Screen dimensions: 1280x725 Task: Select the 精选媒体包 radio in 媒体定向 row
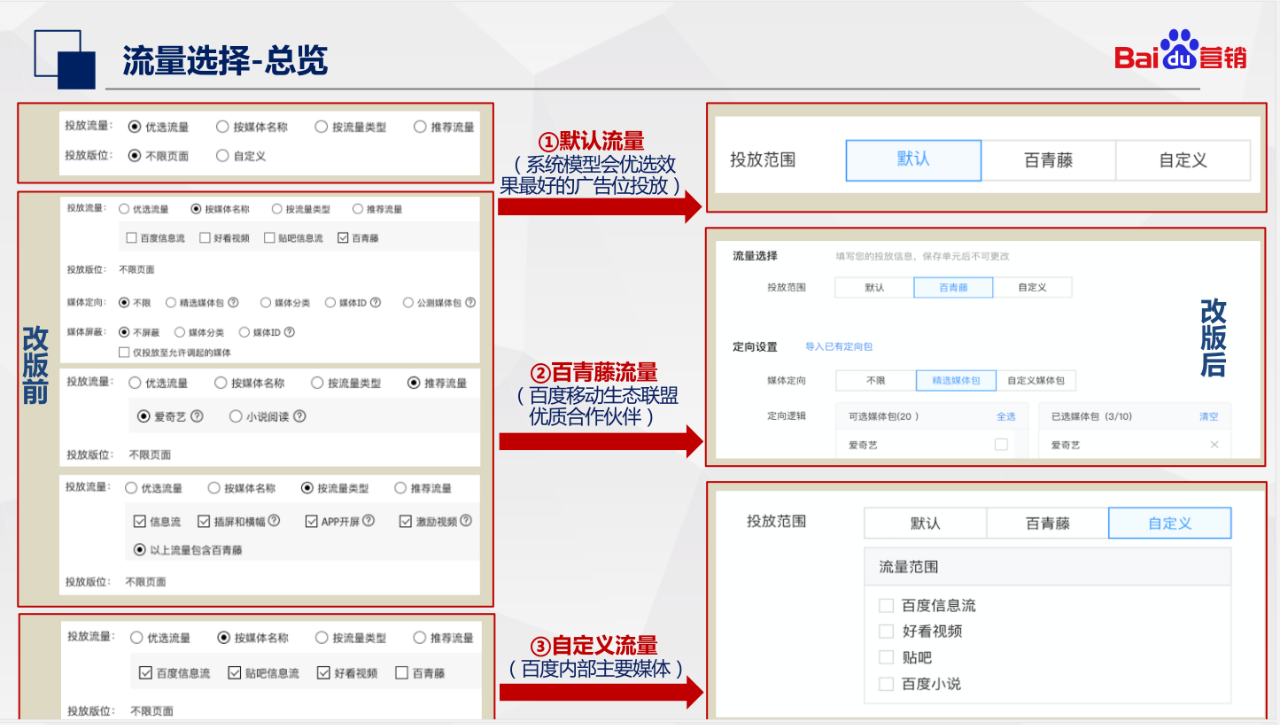[x=171, y=302]
